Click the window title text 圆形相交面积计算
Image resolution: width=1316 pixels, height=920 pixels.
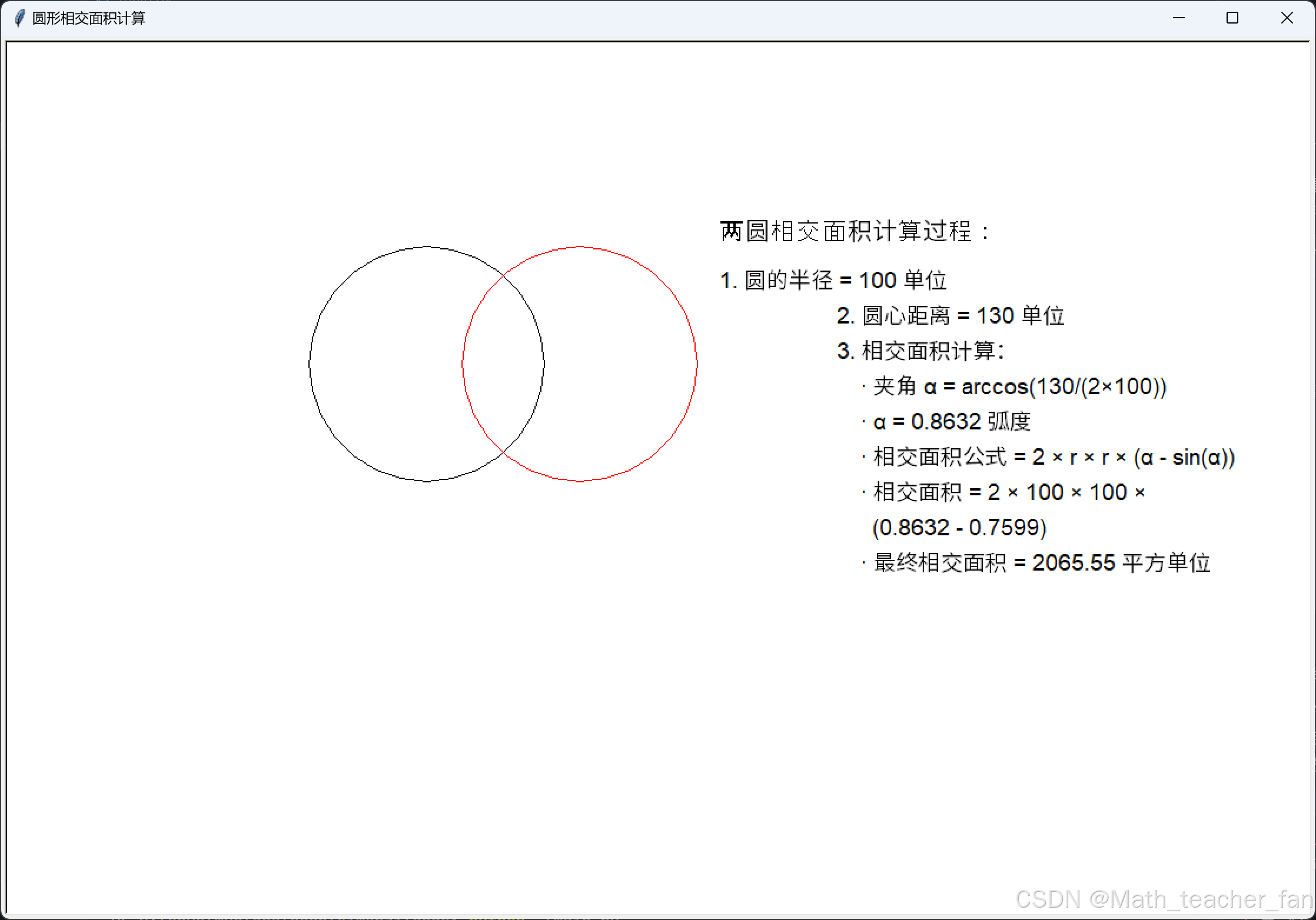pos(88,18)
